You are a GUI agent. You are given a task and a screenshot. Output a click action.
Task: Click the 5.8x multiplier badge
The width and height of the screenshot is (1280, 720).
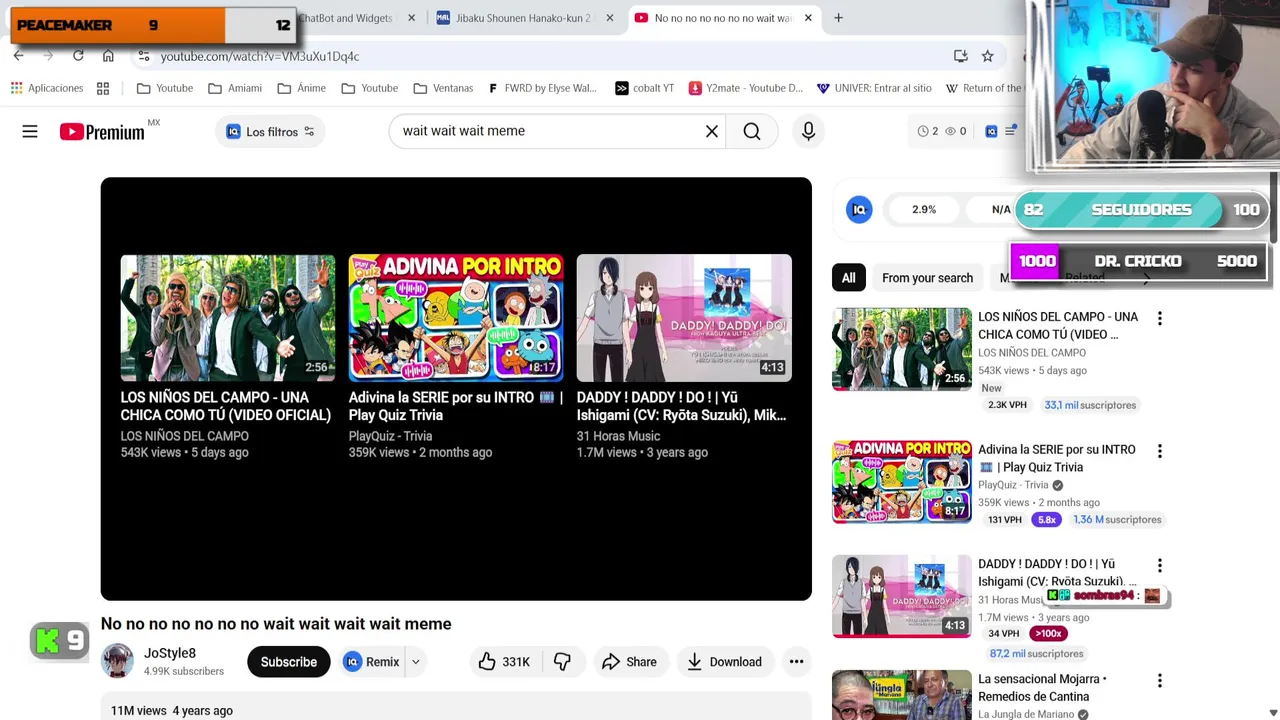[1047, 520]
